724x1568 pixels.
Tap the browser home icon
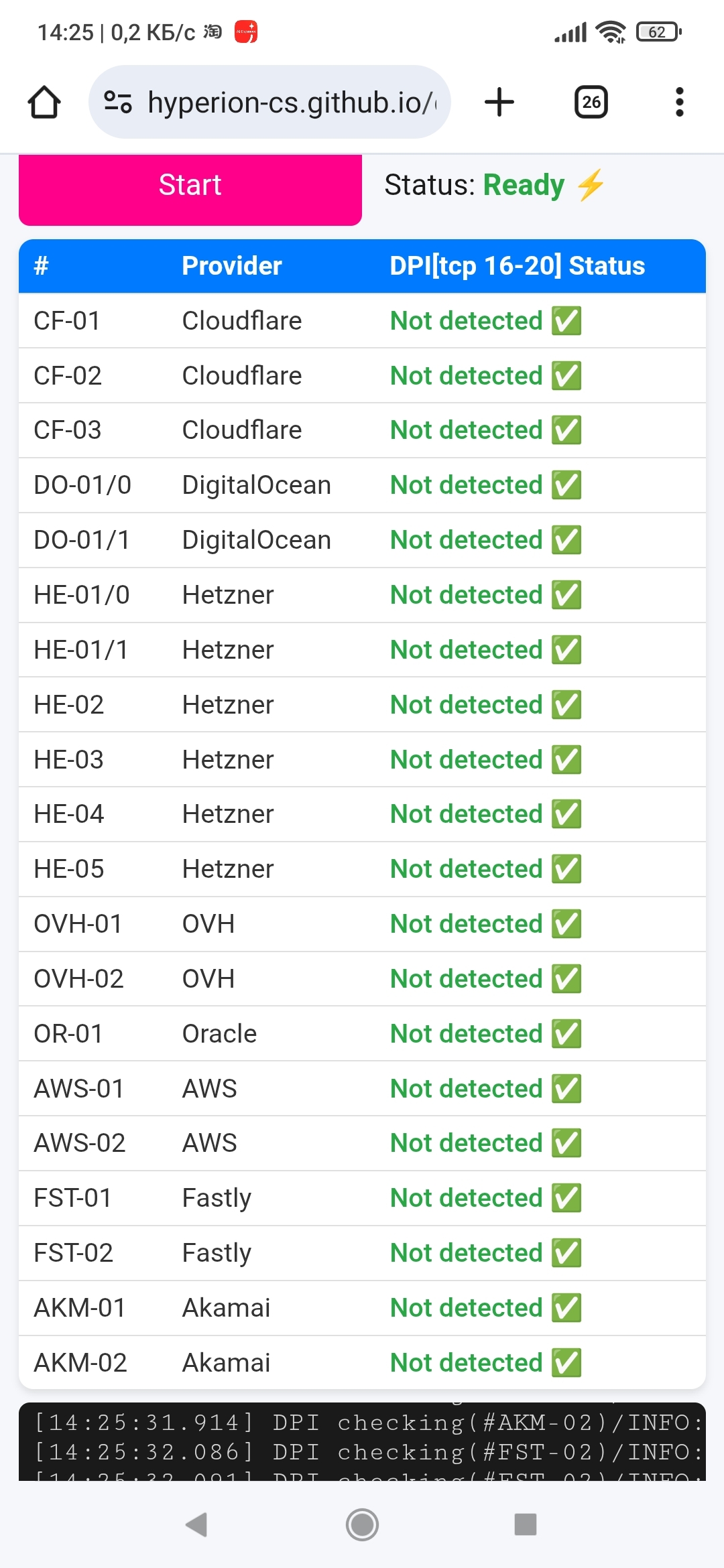[44, 103]
